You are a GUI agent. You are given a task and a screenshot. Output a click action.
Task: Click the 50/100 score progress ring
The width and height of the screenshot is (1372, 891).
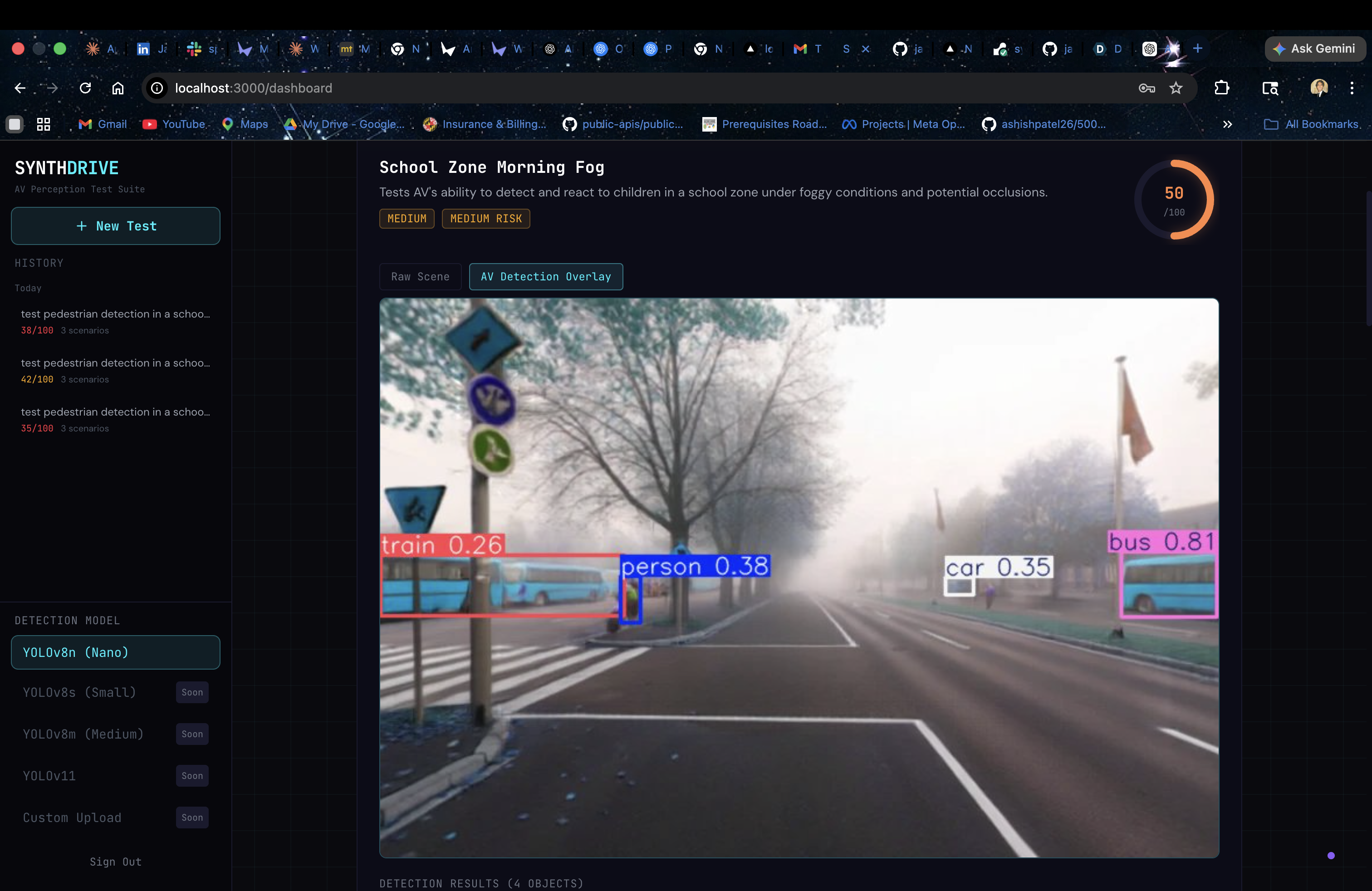1174,200
